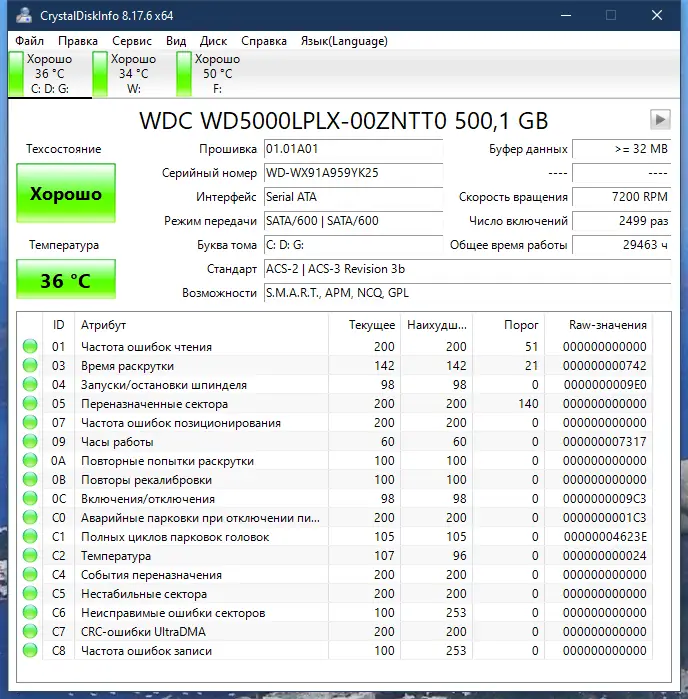The width and height of the screenshot is (688, 699).
Task: Click the Буква тома field C: D: G:
Action: 353,245
